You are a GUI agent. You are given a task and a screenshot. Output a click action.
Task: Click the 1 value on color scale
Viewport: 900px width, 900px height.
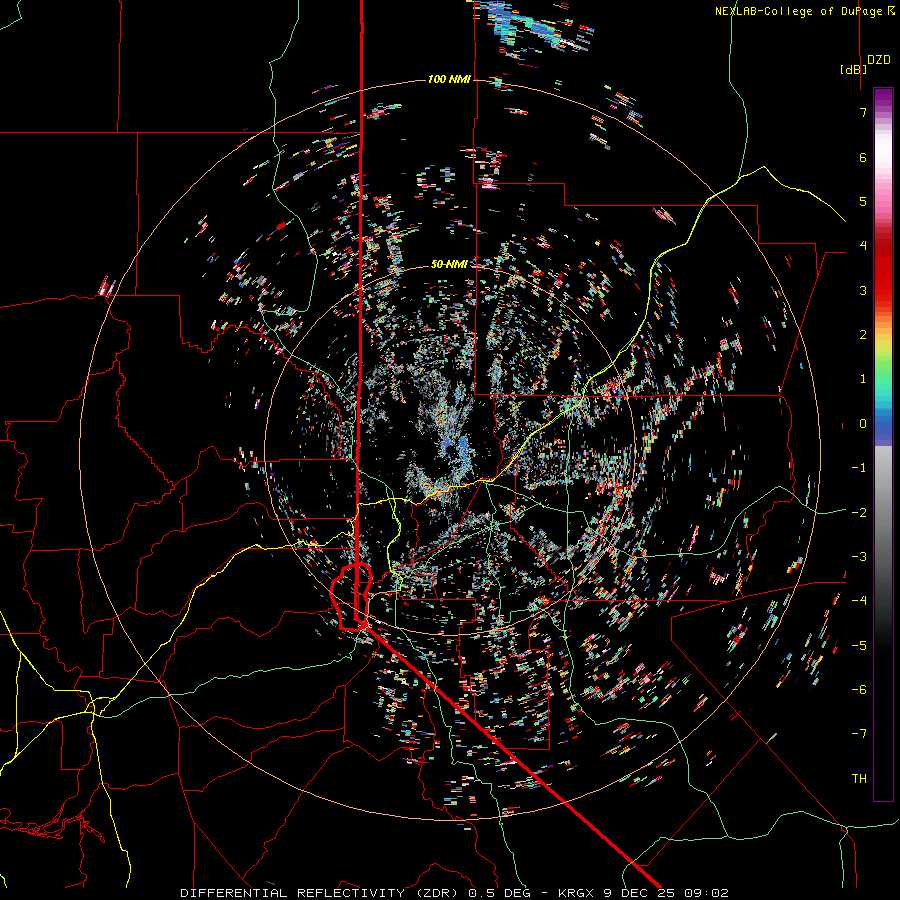863,379
